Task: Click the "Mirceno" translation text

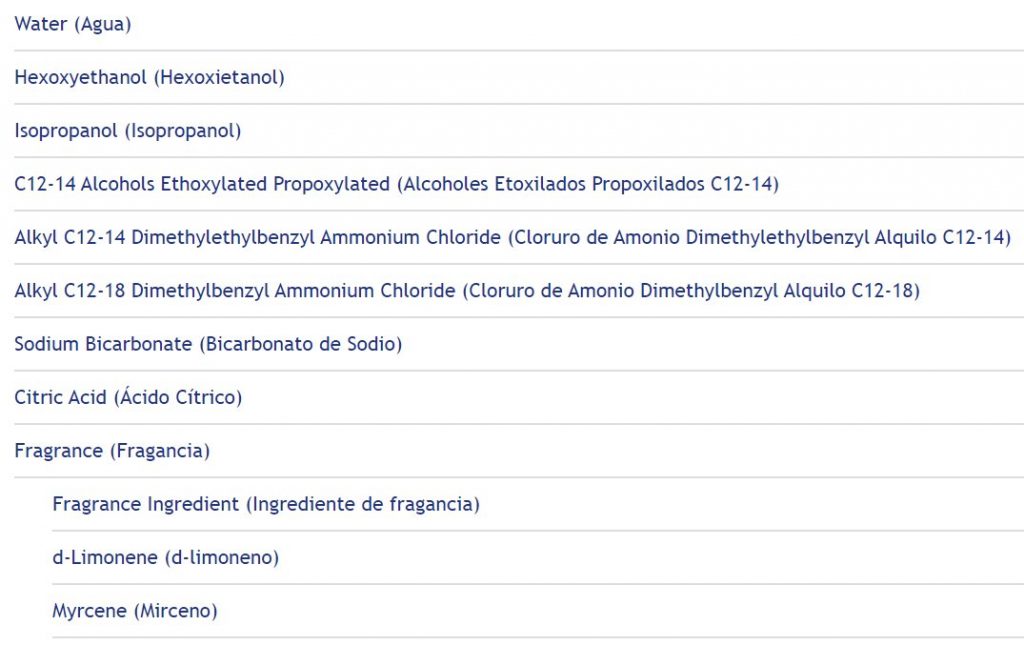Action: (x=176, y=611)
